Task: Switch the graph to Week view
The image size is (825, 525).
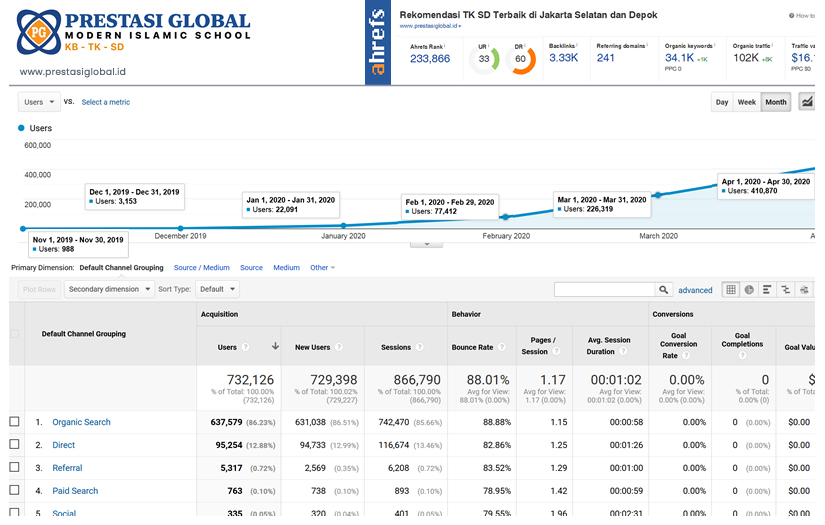Action: pyautogui.click(x=747, y=102)
